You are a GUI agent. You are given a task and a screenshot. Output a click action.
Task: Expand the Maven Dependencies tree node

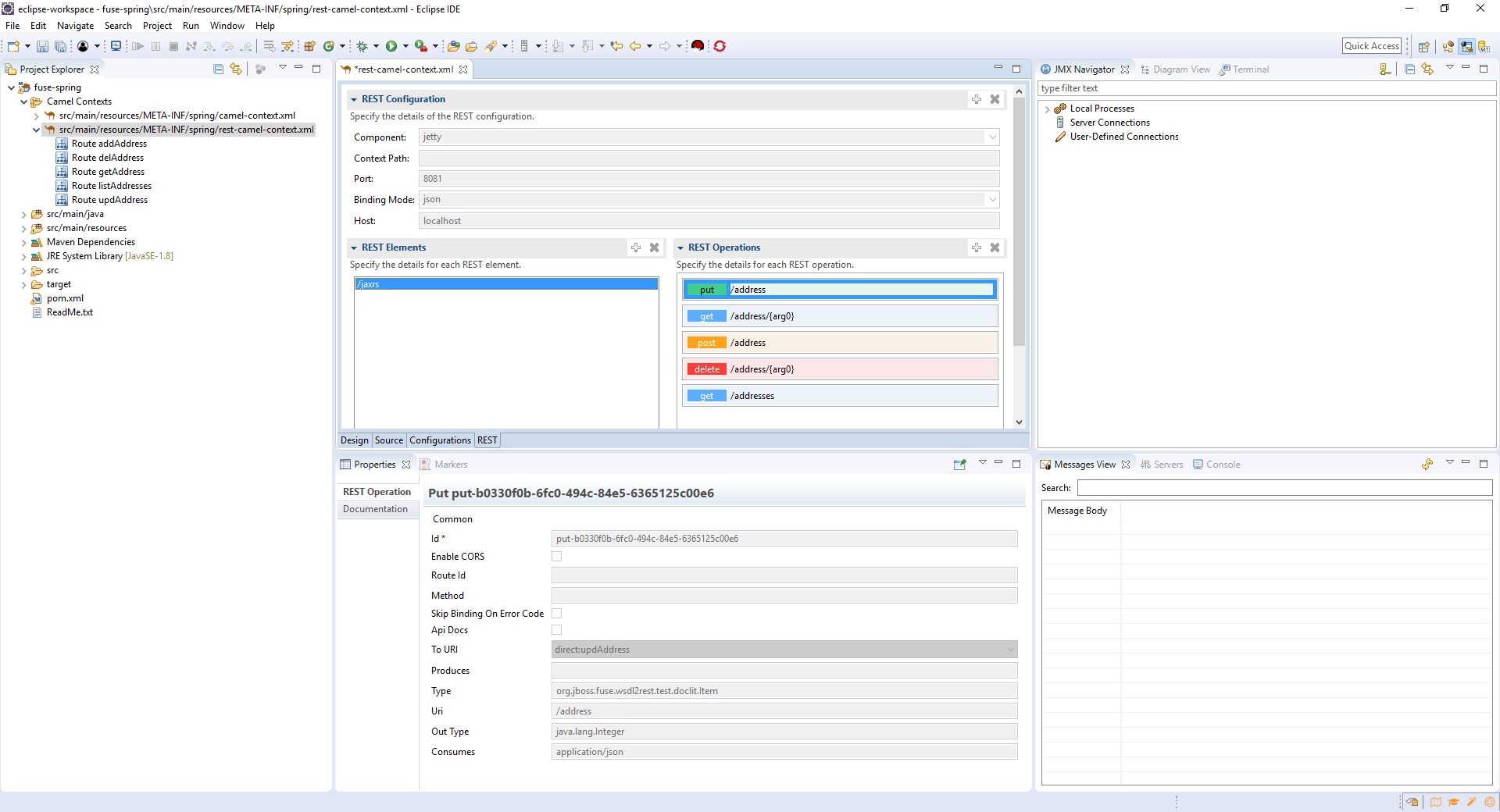click(24, 242)
